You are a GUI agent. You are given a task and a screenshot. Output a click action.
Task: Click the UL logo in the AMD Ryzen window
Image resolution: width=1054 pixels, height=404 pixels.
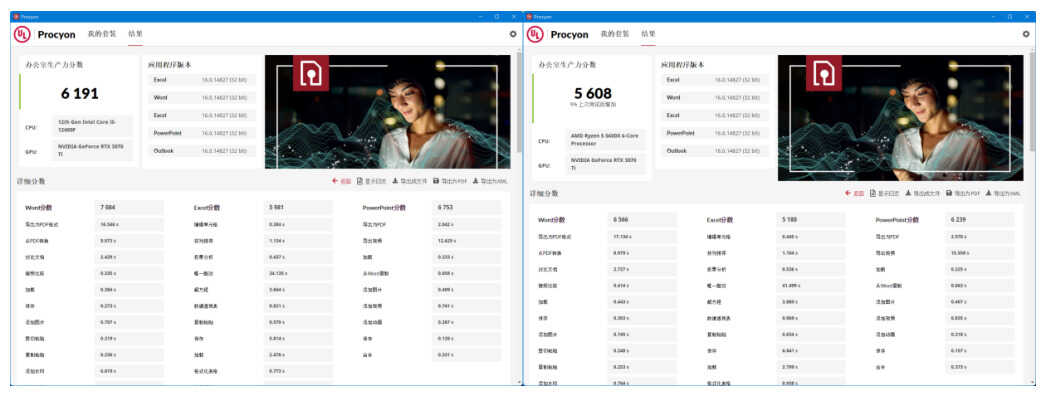point(535,34)
